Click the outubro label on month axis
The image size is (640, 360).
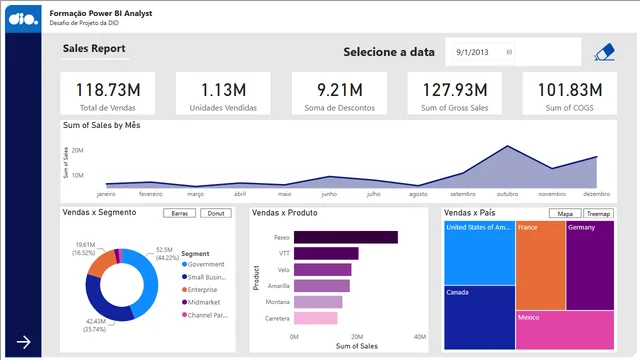[x=507, y=194]
